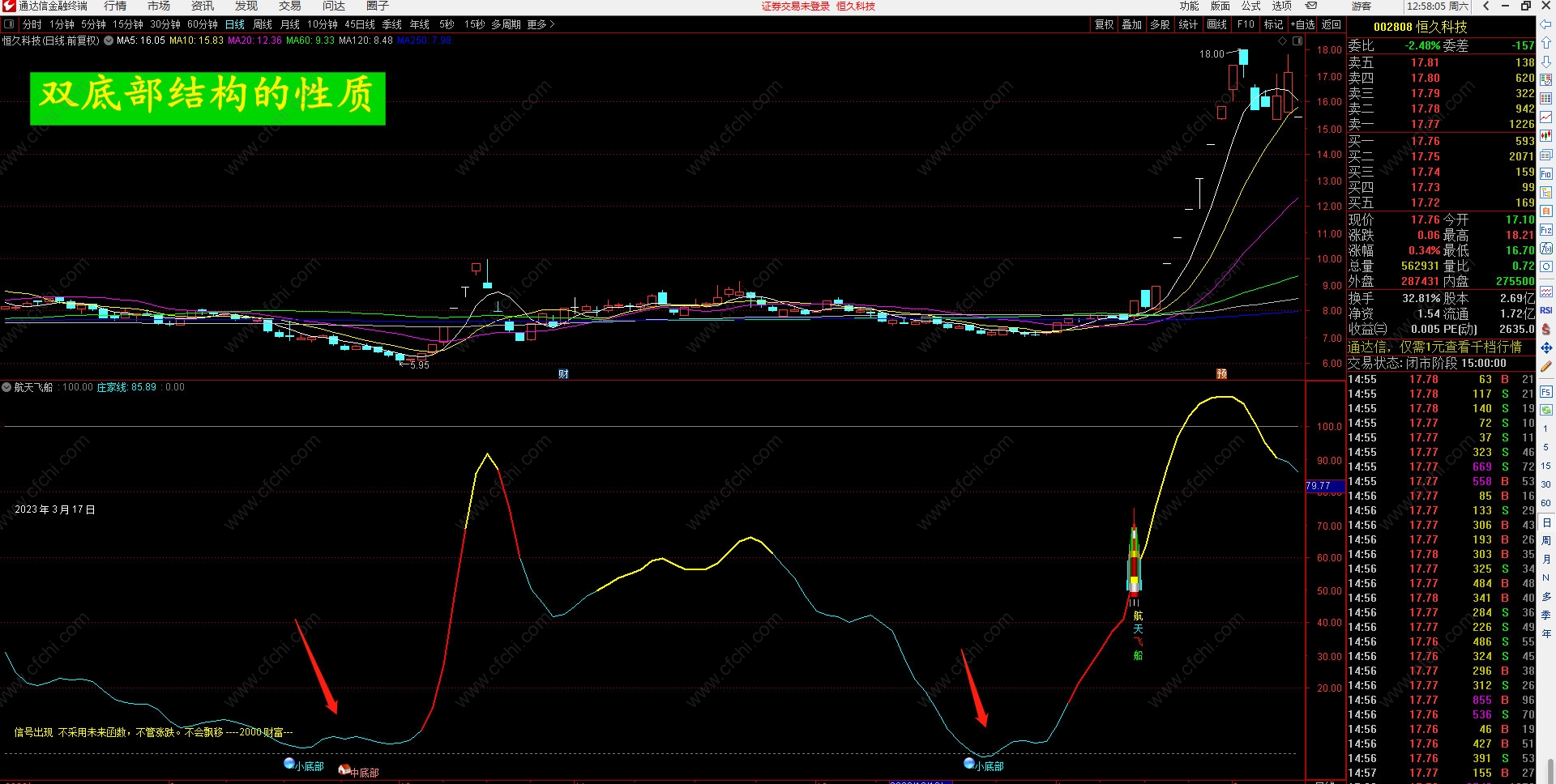The image size is (1556, 784).
Task: Select the 月 monthly period in right sidebar
Action: tap(1546, 559)
